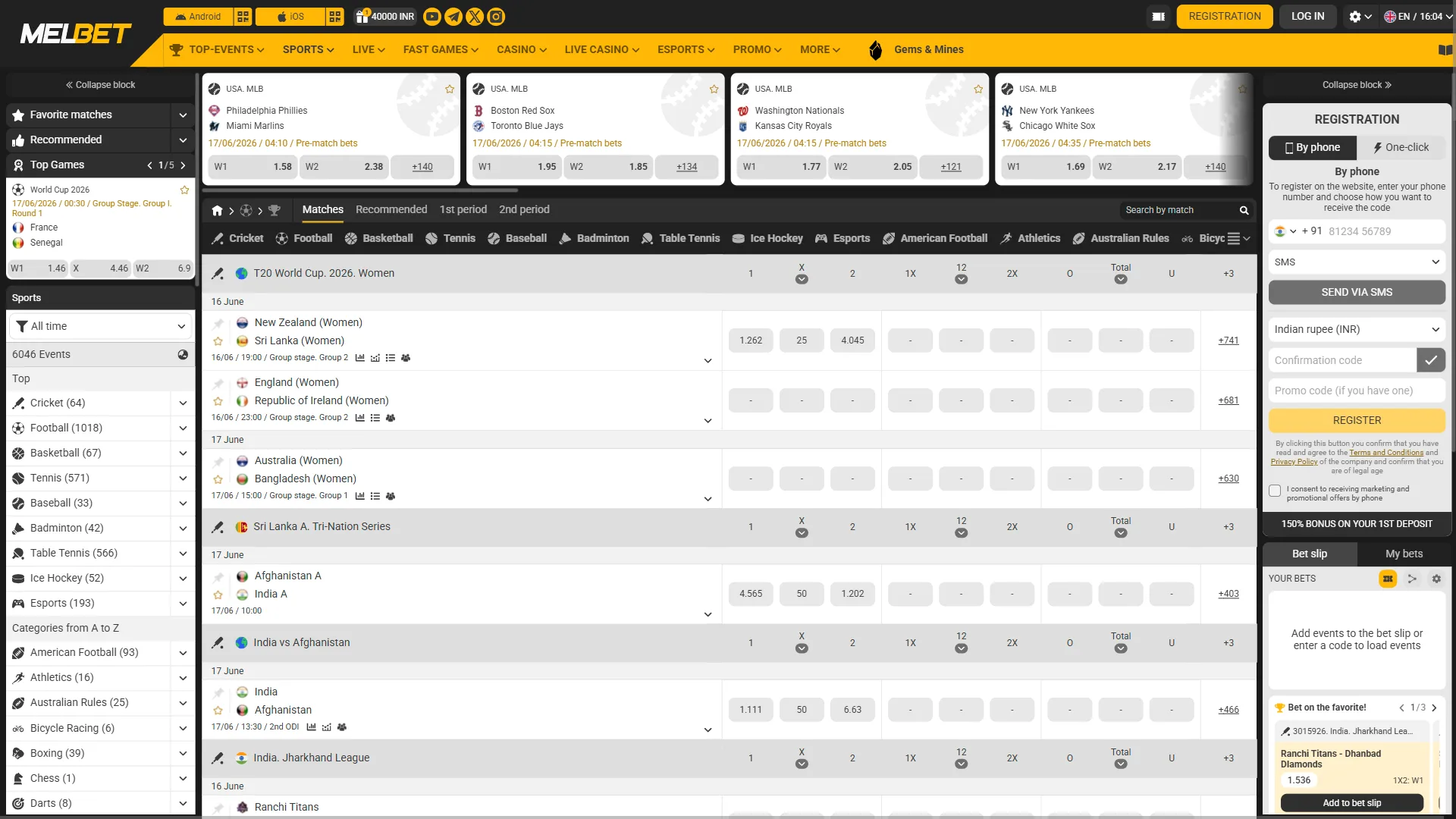Viewport: 1456px width, 819px height.
Task: Click the LOG IN button
Action: [1307, 17]
